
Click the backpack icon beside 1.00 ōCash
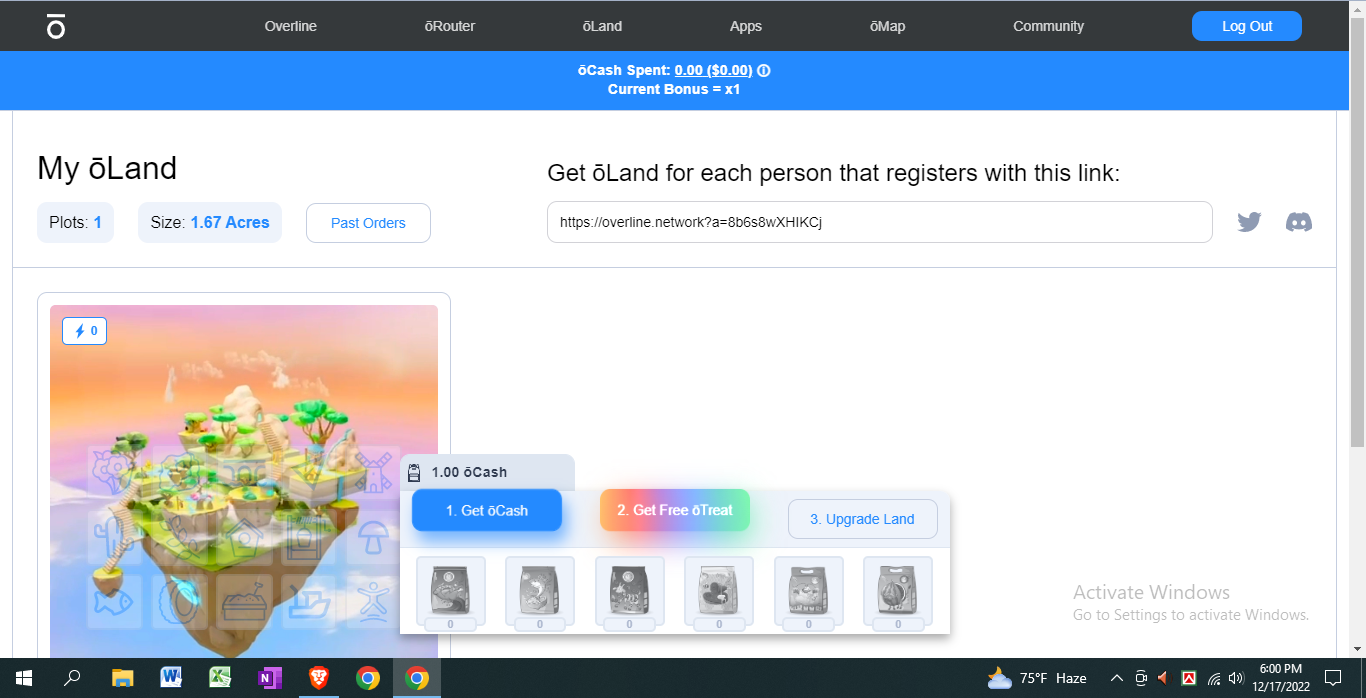[x=414, y=472]
